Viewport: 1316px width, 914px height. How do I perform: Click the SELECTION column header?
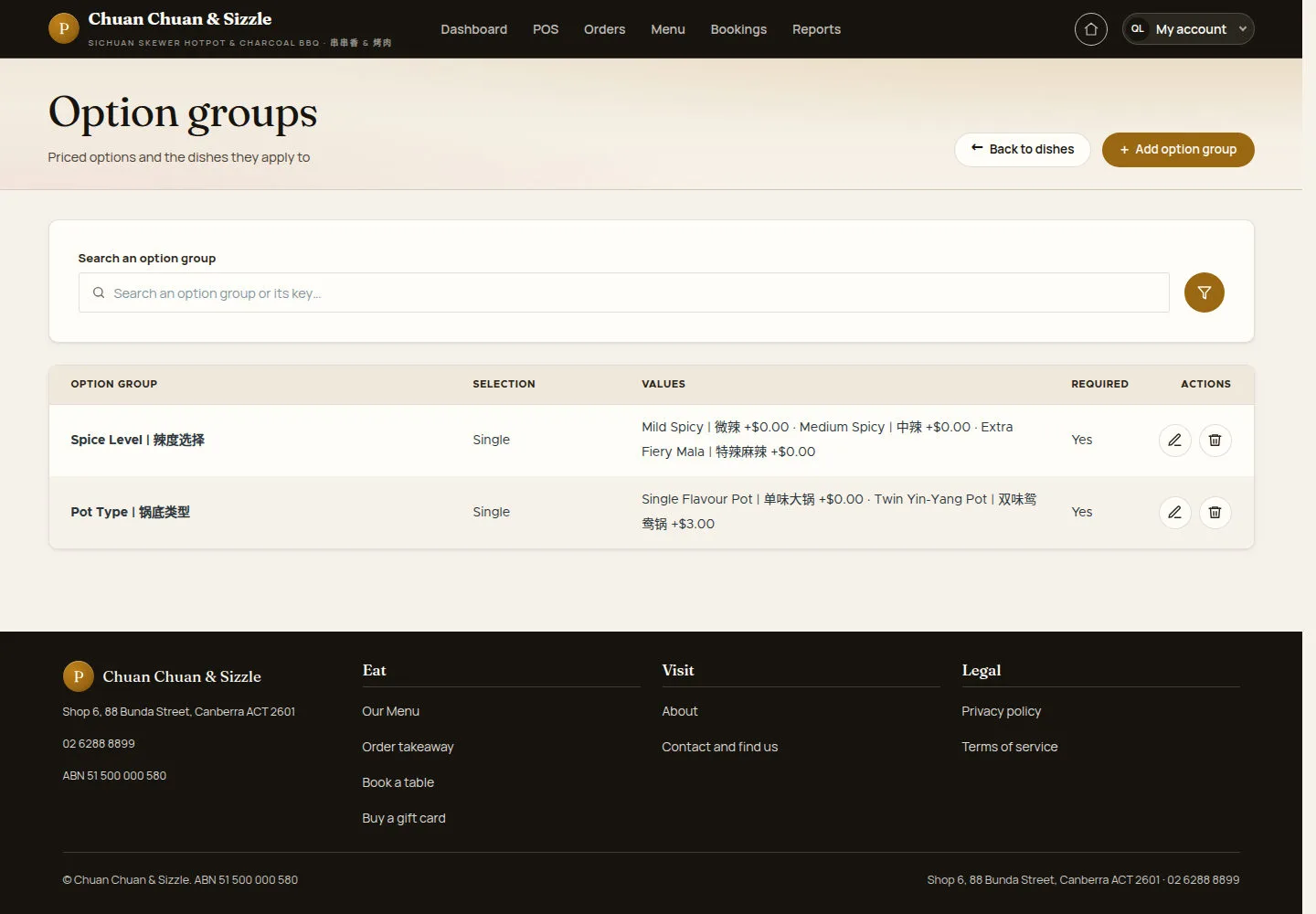tap(504, 384)
